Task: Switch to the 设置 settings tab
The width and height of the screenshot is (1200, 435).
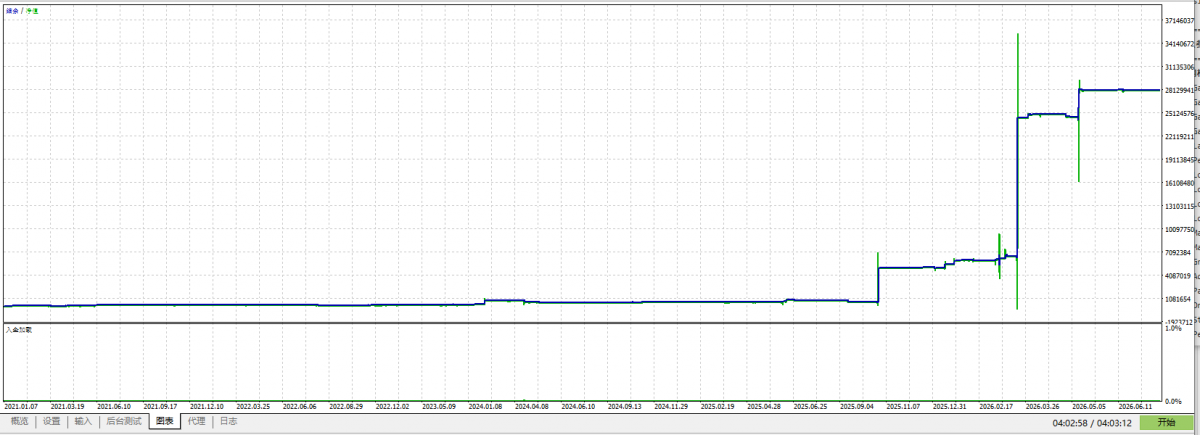Action: pos(51,421)
